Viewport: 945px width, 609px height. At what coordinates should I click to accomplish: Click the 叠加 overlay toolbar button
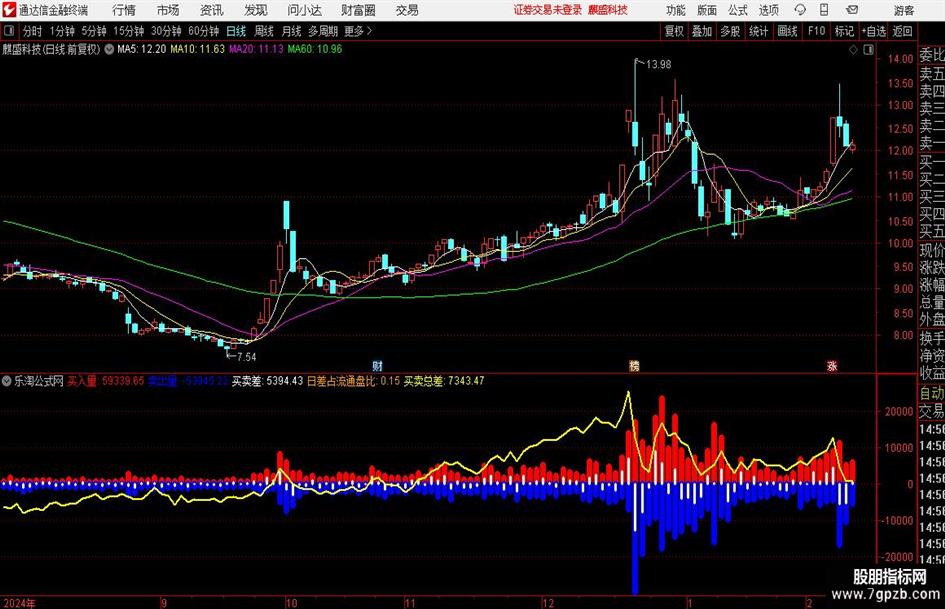[x=702, y=31]
